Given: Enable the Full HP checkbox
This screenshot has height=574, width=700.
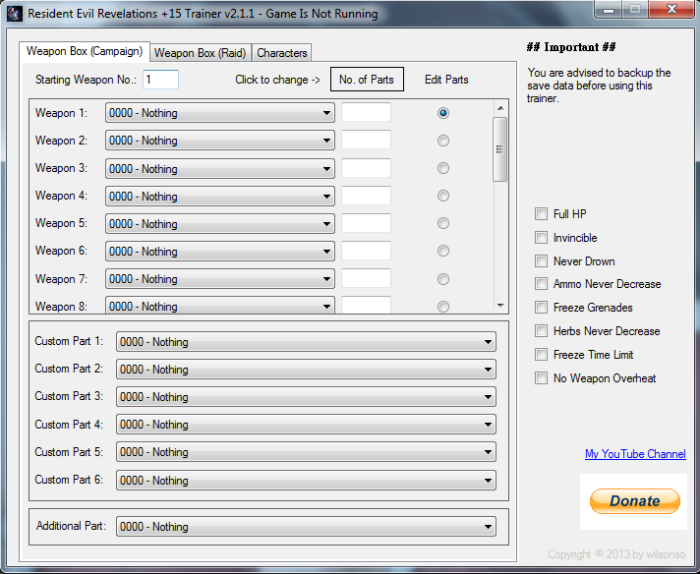Looking at the screenshot, I should 541,214.
